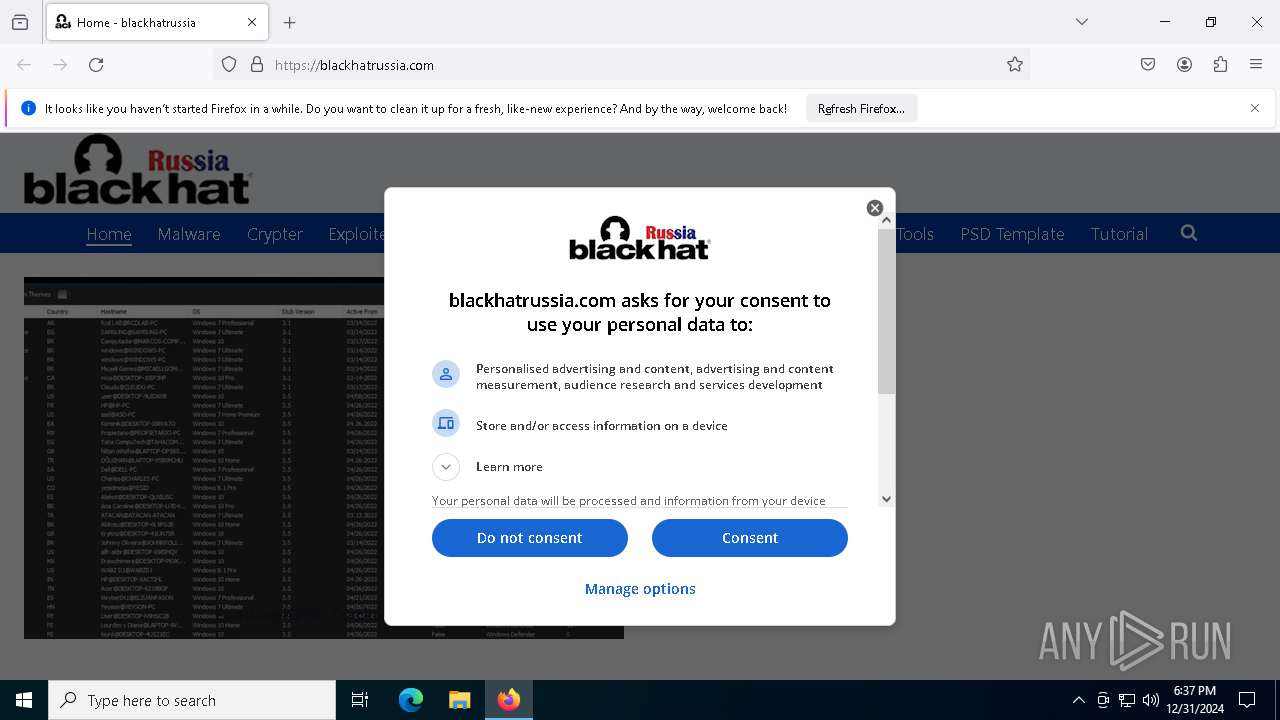
Task: Open tracking protection shield icon
Action: pyautogui.click(x=229, y=65)
